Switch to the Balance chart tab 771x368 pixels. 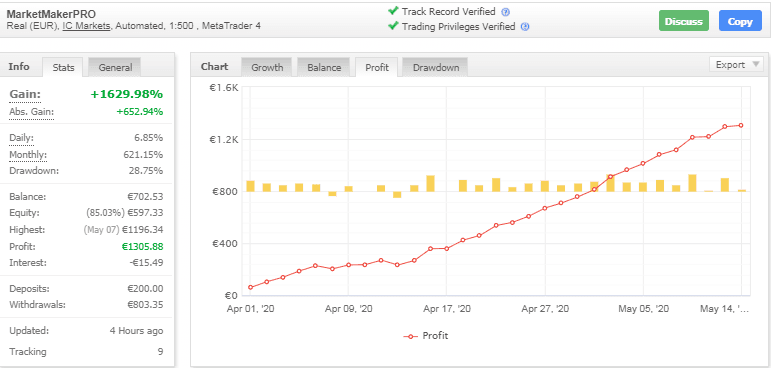(x=324, y=67)
